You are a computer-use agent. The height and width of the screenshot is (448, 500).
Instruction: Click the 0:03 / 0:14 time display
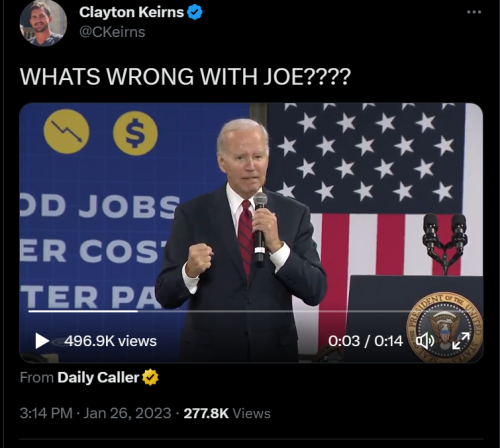pyautogui.click(x=365, y=341)
